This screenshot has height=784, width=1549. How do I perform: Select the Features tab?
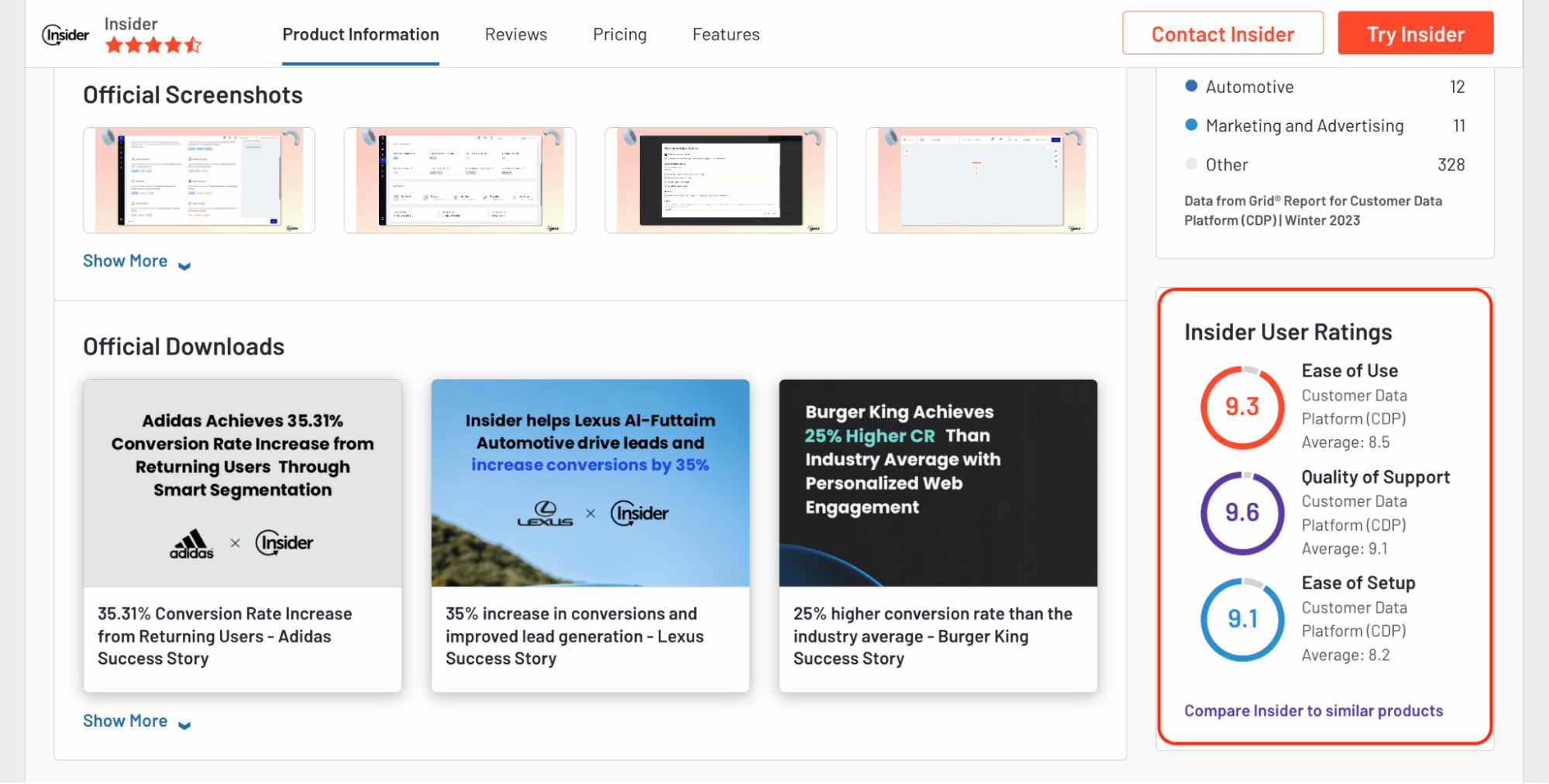click(725, 34)
